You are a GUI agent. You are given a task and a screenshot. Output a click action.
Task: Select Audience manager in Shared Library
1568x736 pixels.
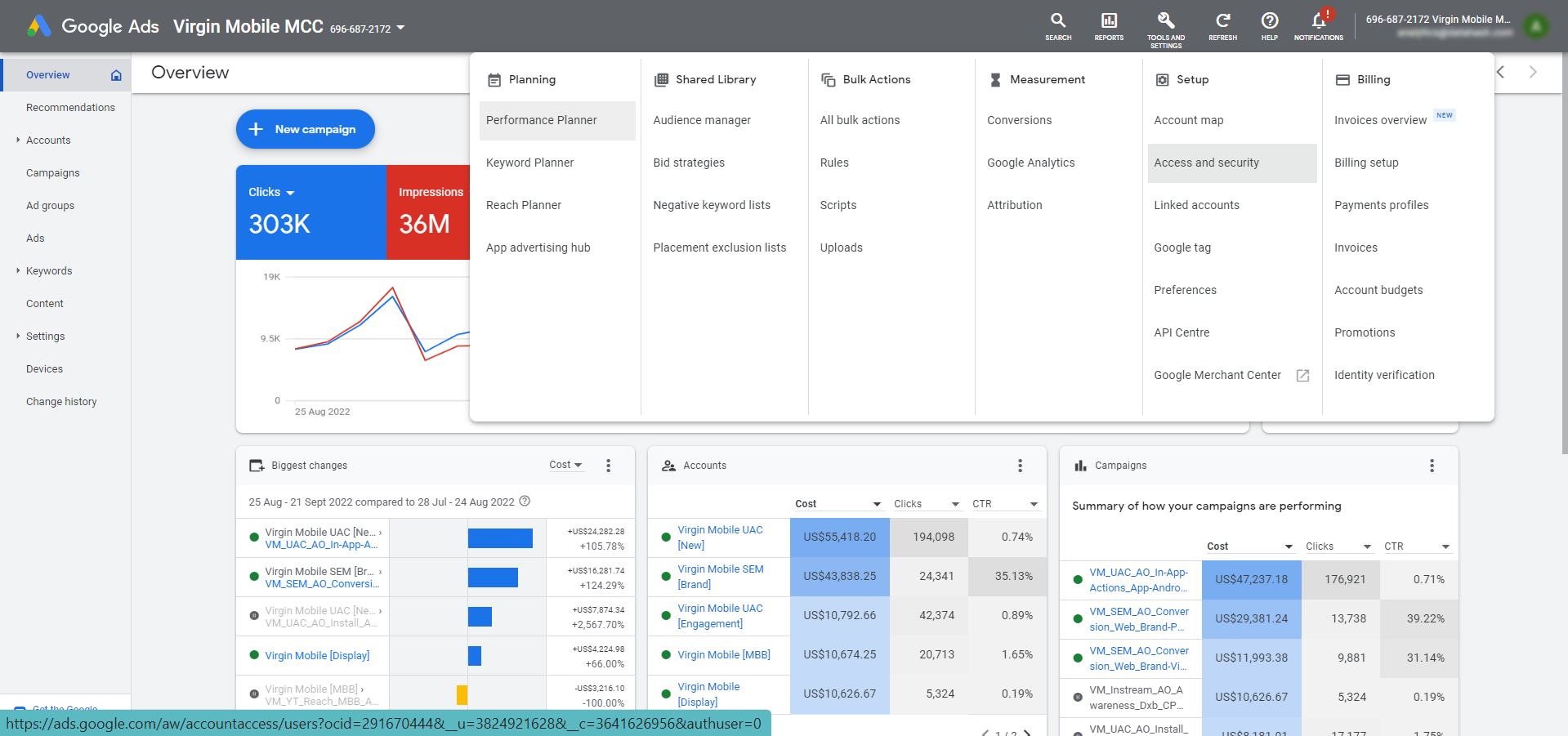tap(702, 120)
